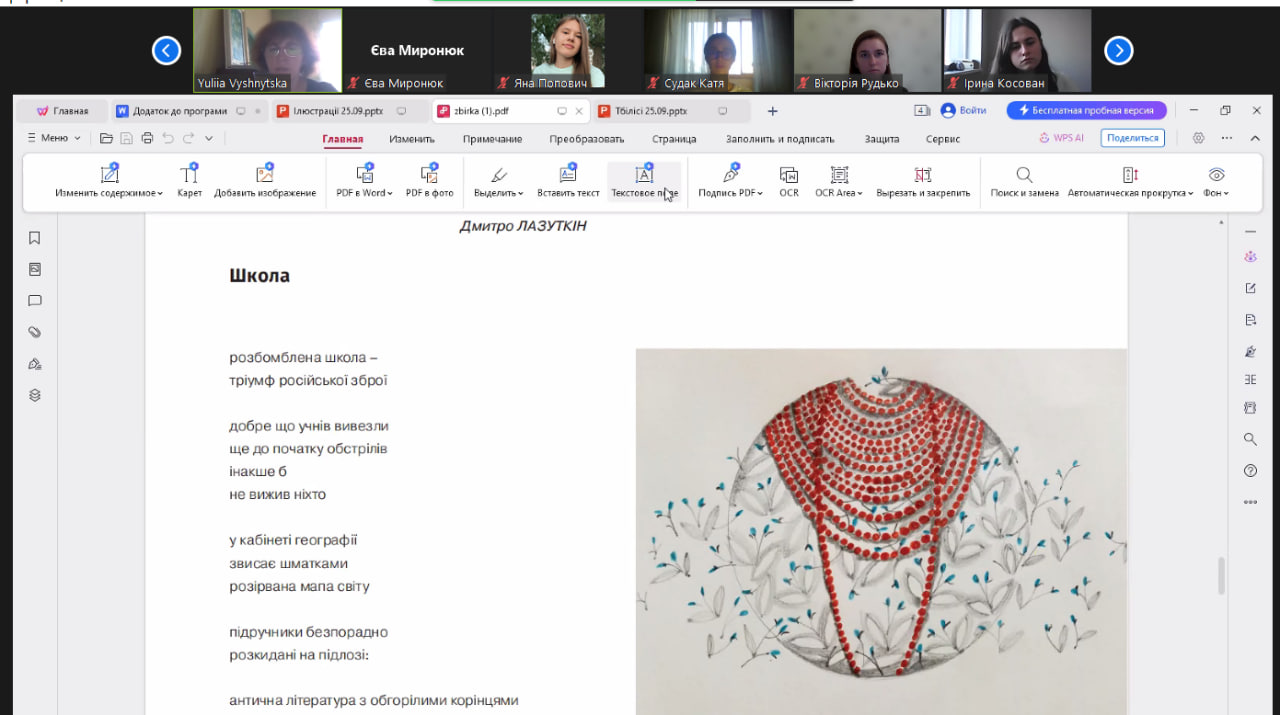
Task: Switch to the Ілюстрації 25.09.pptx document tab
Action: click(x=335, y=111)
